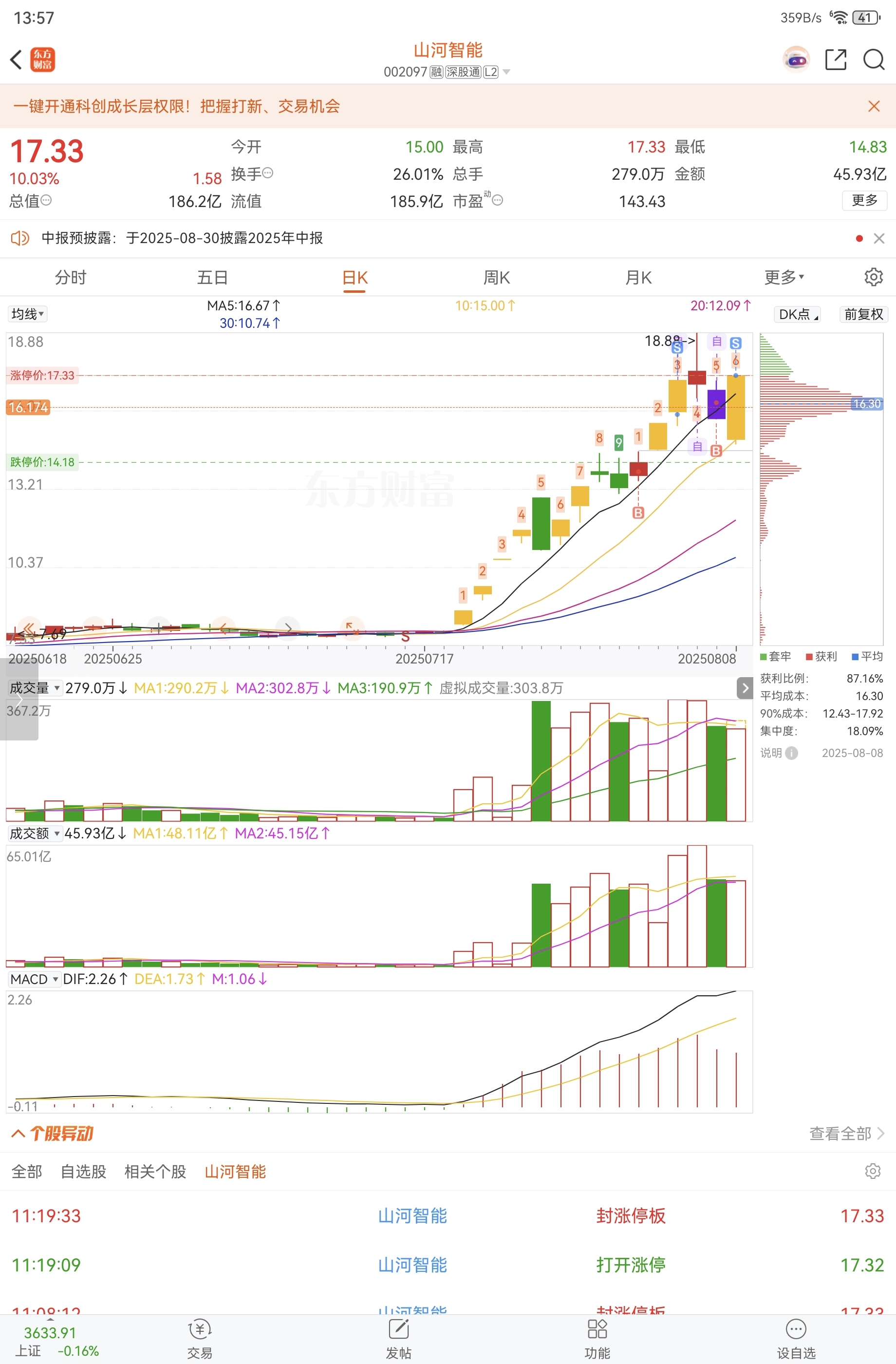Screen dimensions: 896x1364
Task: Expand the stock code dropdown triangle
Action: coord(506,72)
